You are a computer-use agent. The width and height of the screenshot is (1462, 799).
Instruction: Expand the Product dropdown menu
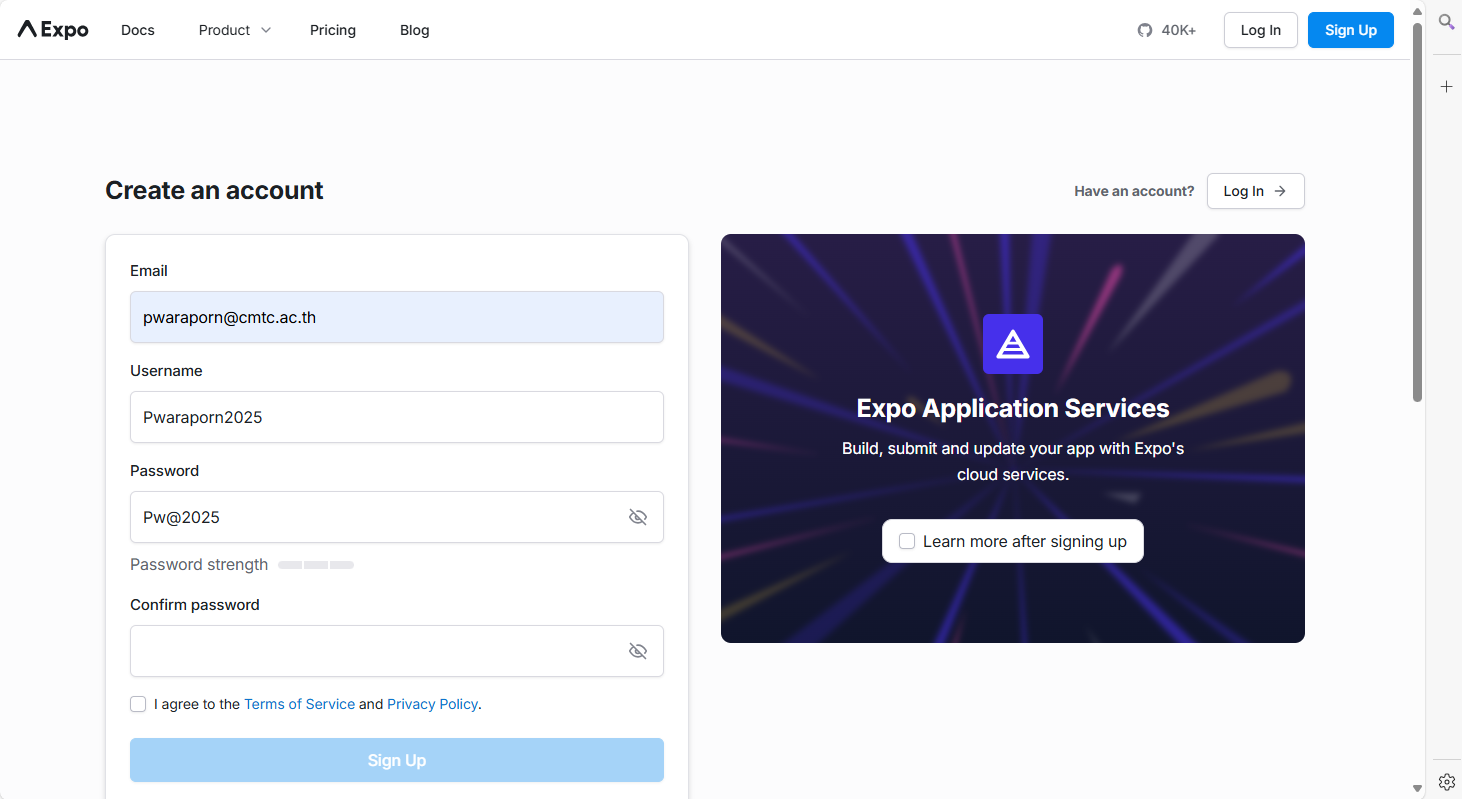[235, 30]
